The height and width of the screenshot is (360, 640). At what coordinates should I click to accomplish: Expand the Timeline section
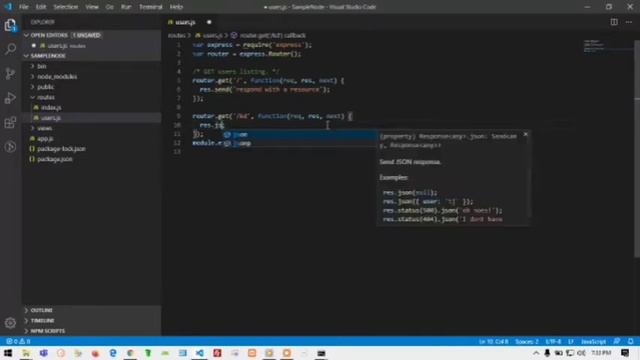point(91,320)
